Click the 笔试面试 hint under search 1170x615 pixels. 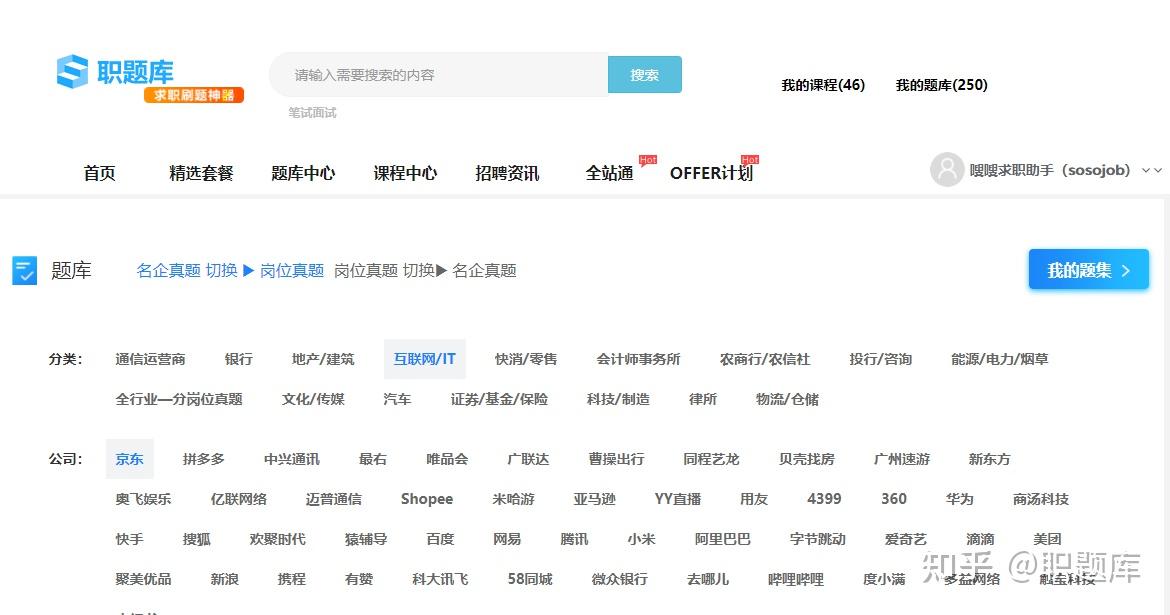(x=313, y=113)
